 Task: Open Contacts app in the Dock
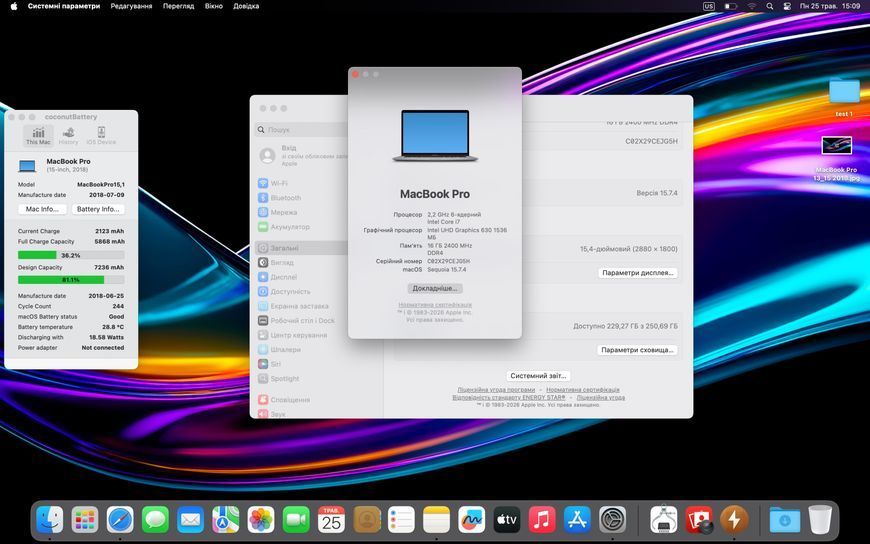pyautogui.click(x=367, y=520)
